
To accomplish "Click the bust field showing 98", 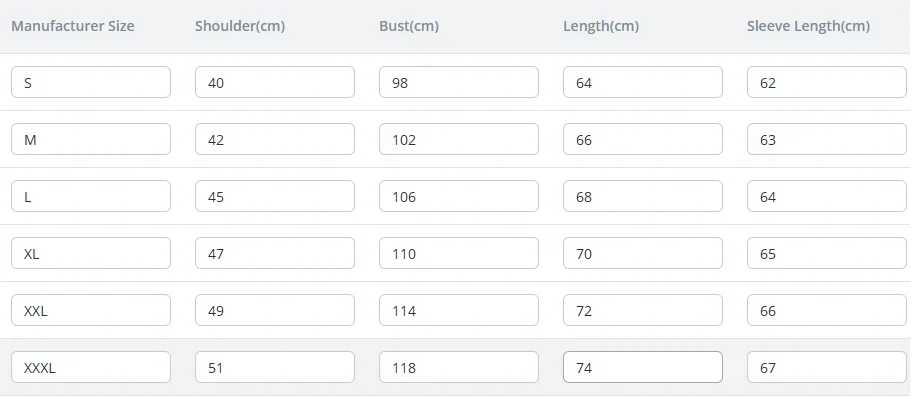I will tap(459, 82).
